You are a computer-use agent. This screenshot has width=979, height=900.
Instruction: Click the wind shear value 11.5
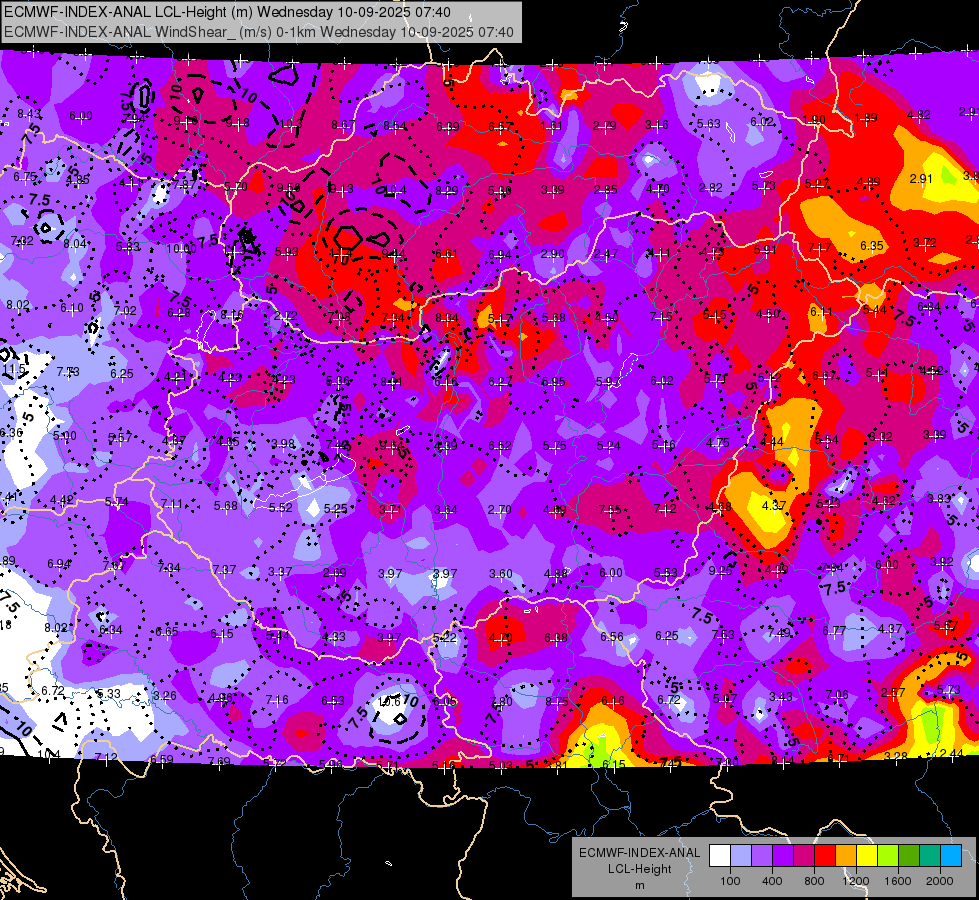coord(14,369)
